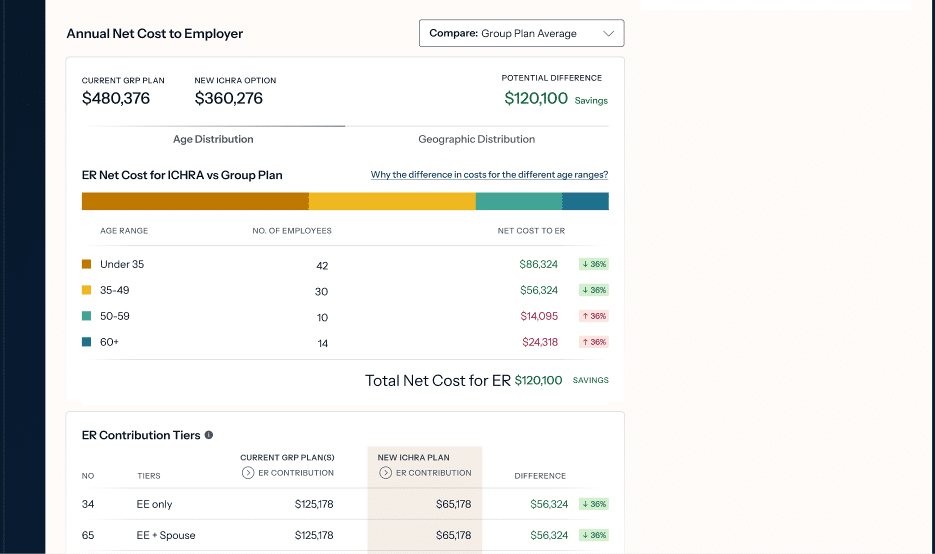This screenshot has width=935, height=554.
Task: Click the arrow icon under Current GRP Plan(s)
Action: (248, 473)
